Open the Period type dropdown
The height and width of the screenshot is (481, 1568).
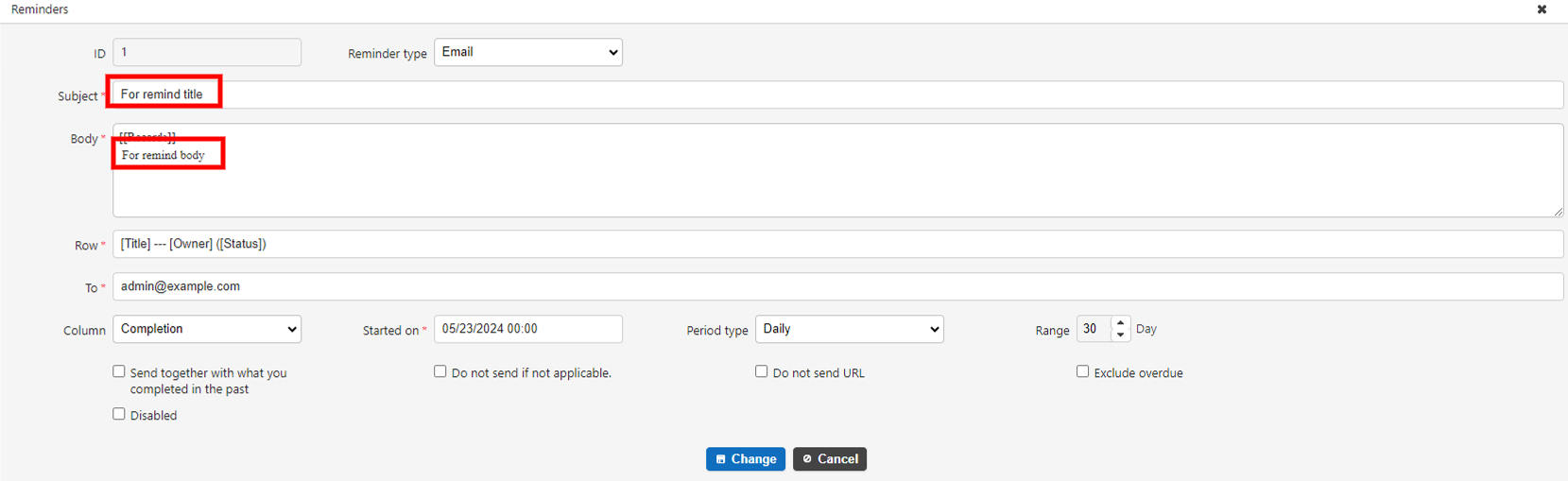pos(850,329)
